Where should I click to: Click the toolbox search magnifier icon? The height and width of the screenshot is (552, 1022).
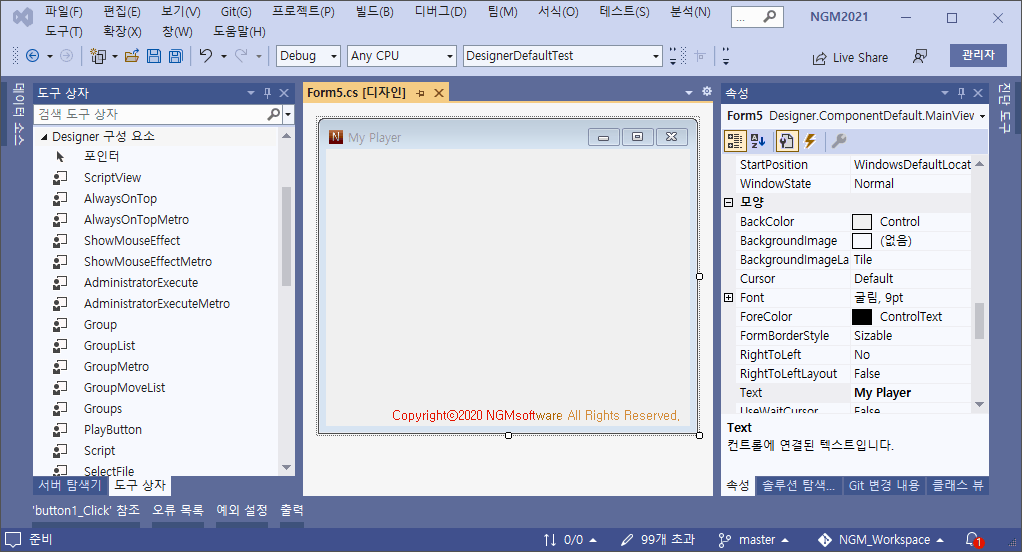coord(274,114)
